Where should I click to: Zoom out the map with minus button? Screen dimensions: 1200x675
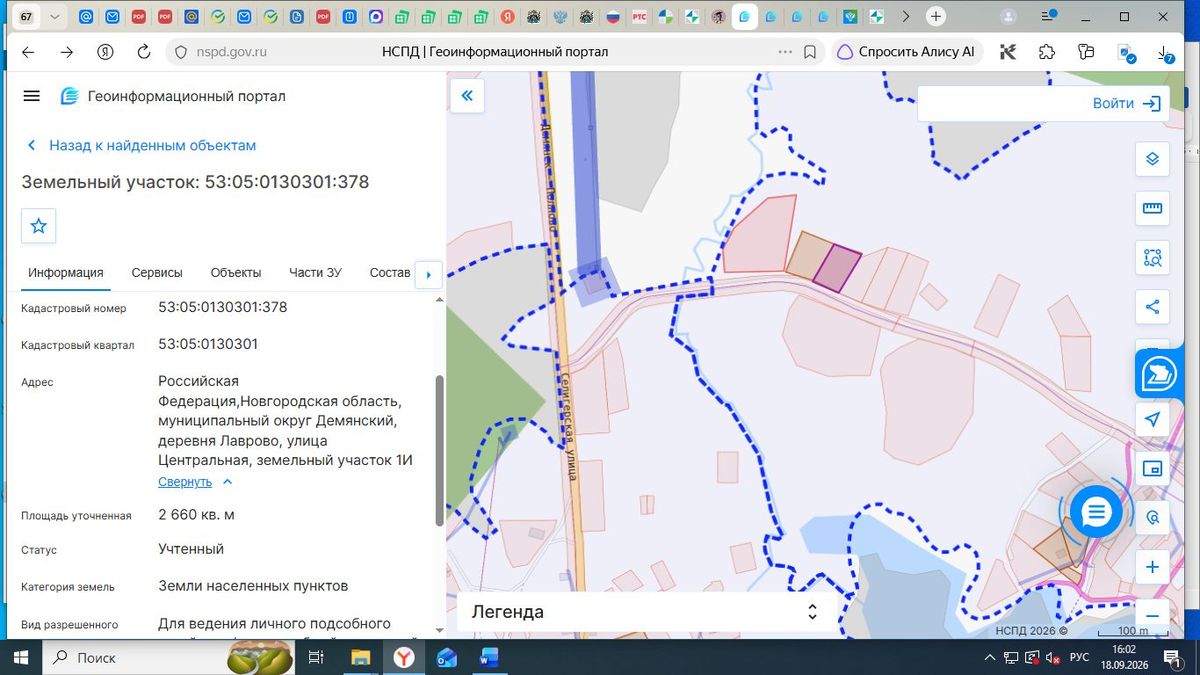(1152, 616)
